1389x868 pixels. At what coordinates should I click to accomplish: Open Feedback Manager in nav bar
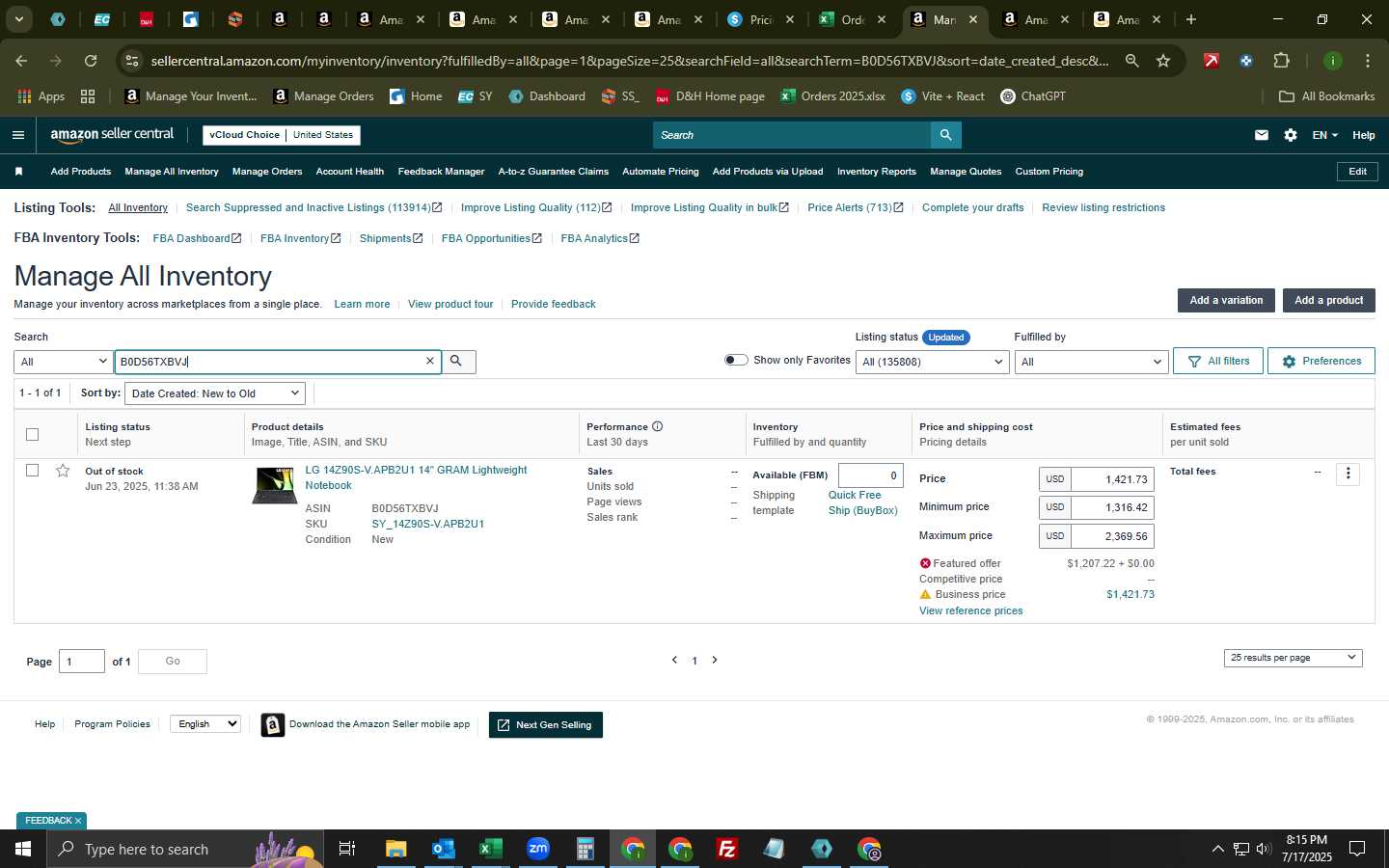(x=441, y=172)
